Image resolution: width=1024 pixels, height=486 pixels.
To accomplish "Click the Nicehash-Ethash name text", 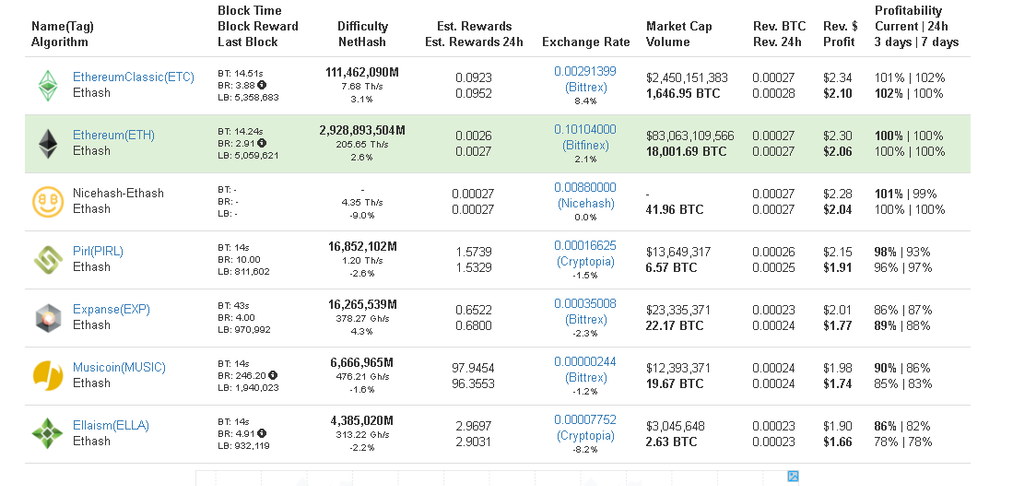I will point(118,193).
